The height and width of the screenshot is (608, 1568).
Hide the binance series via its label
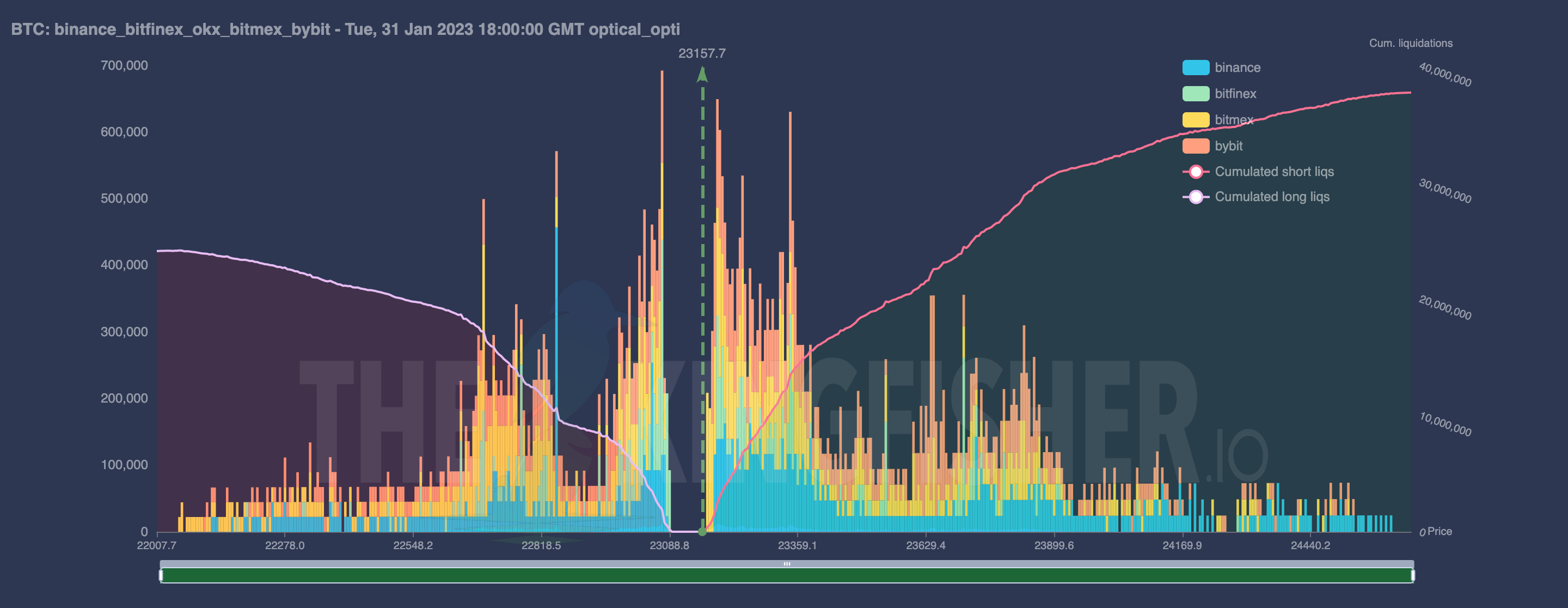(1237, 68)
